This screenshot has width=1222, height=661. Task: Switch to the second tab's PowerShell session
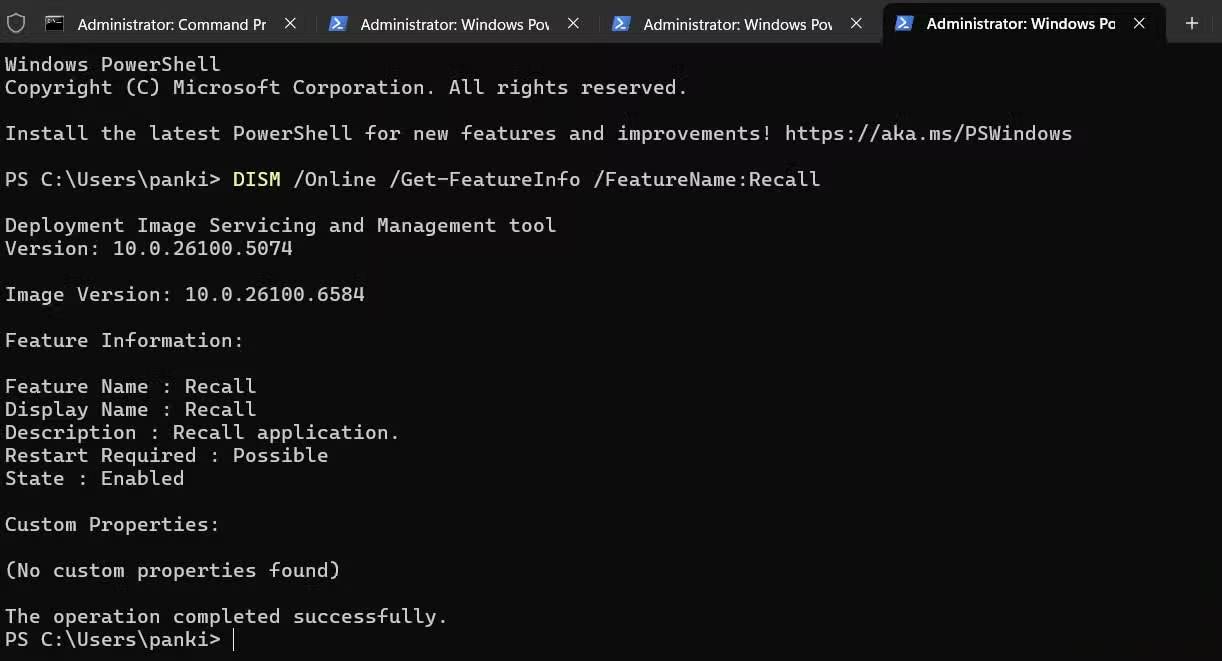(454, 24)
